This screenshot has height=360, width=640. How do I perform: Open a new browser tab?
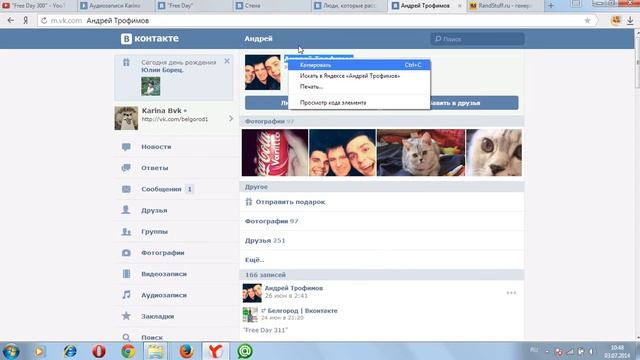click(551, 6)
